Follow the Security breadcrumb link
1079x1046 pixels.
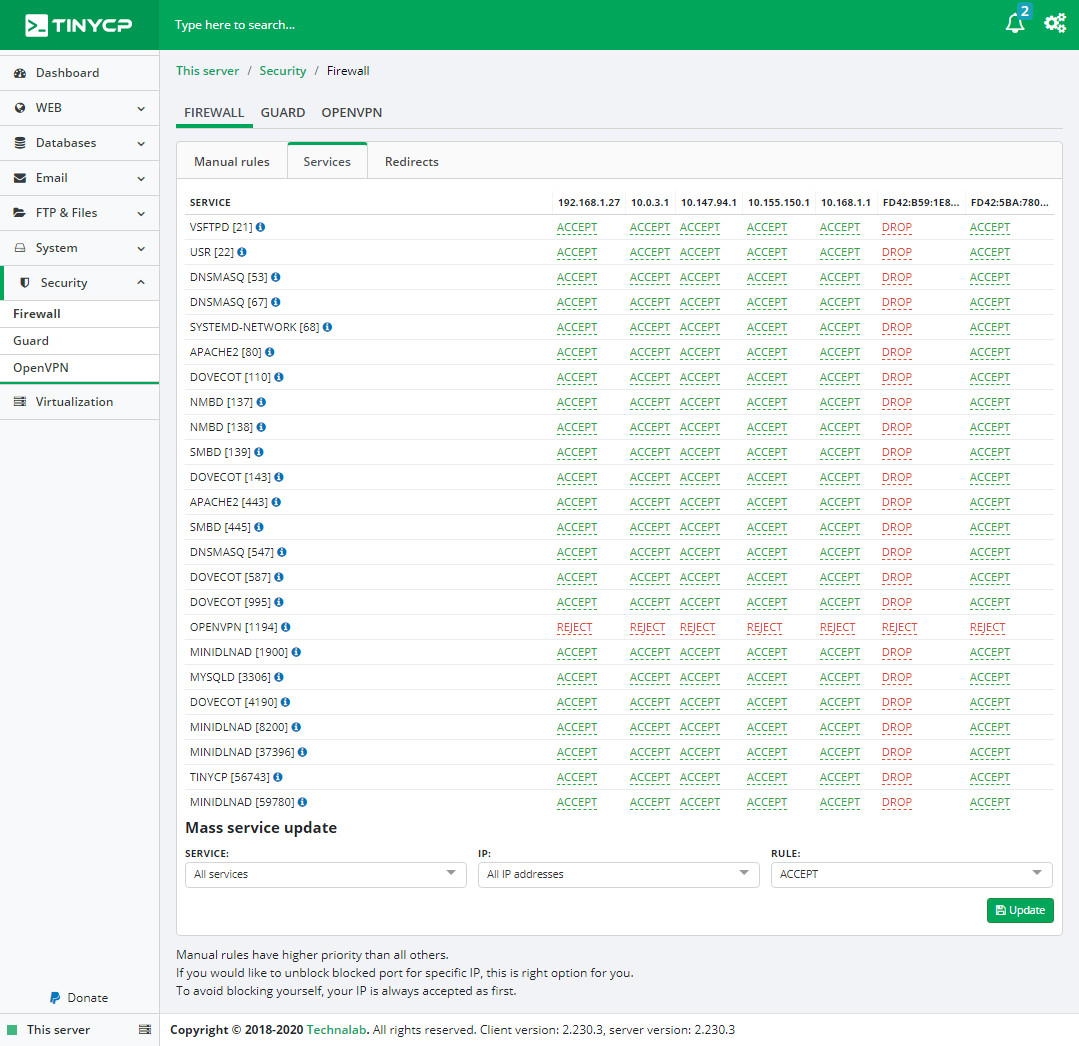click(x=282, y=71)
